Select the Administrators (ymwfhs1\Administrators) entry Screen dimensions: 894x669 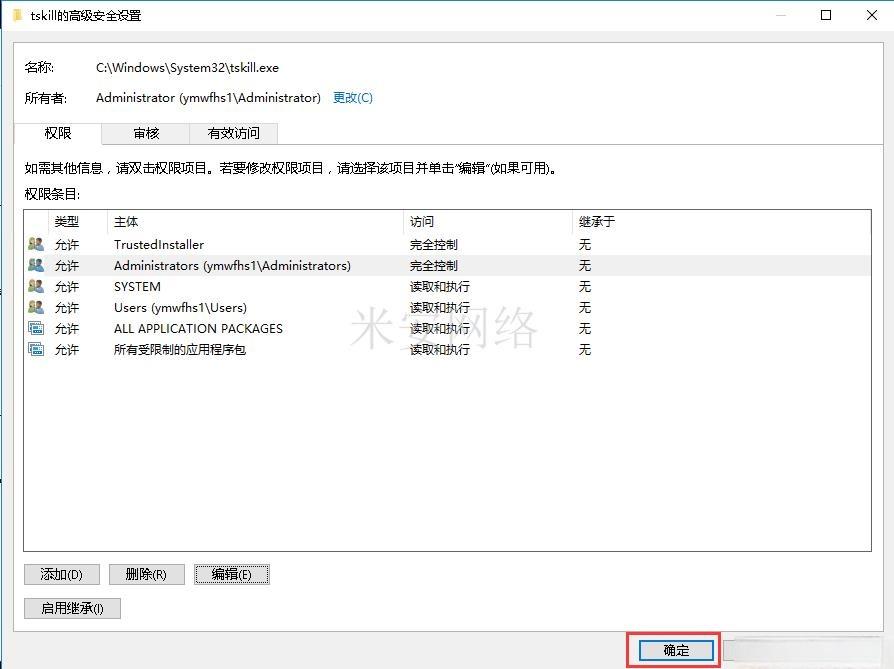(x=448, y=266)
